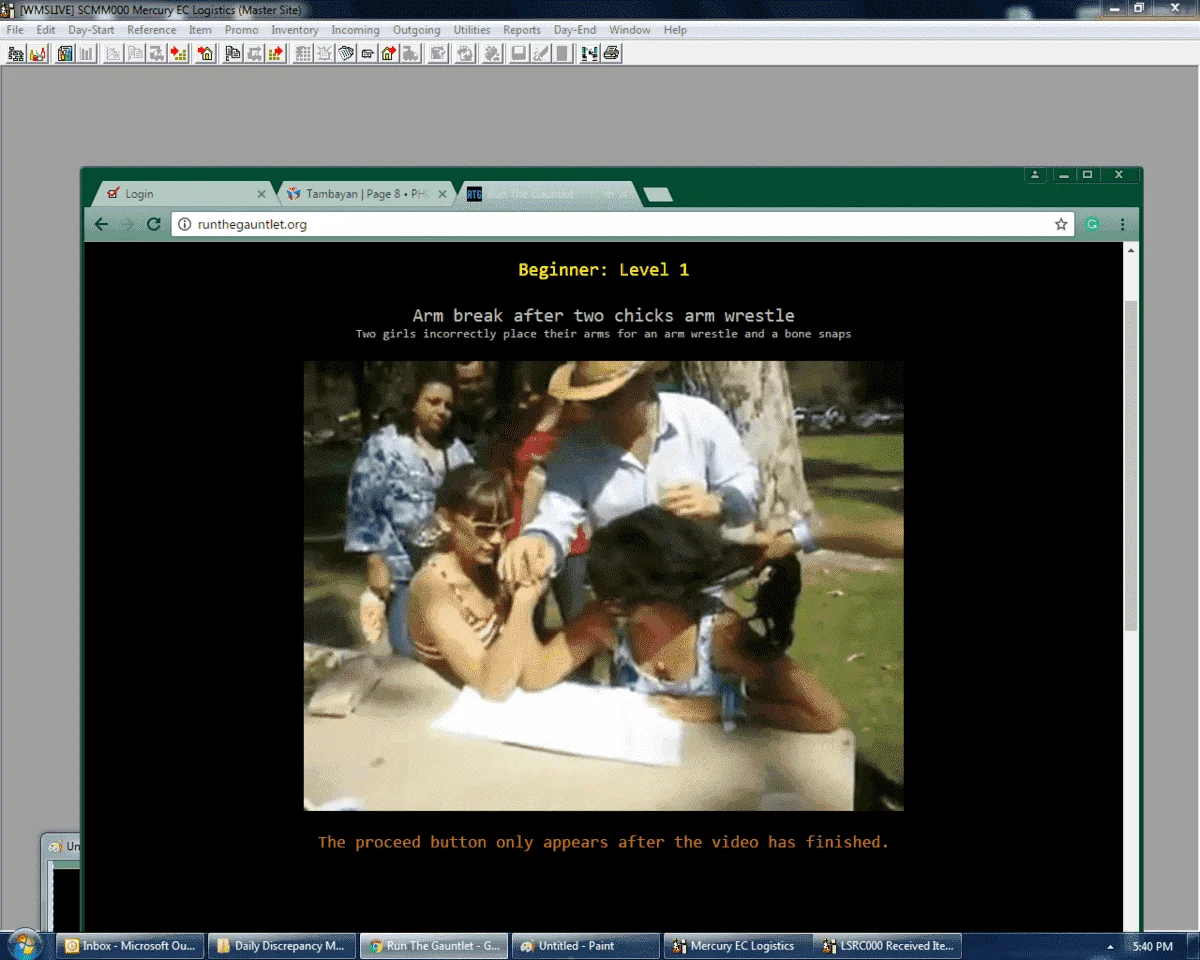Go forward in the Chrome browser

point(127,224)
